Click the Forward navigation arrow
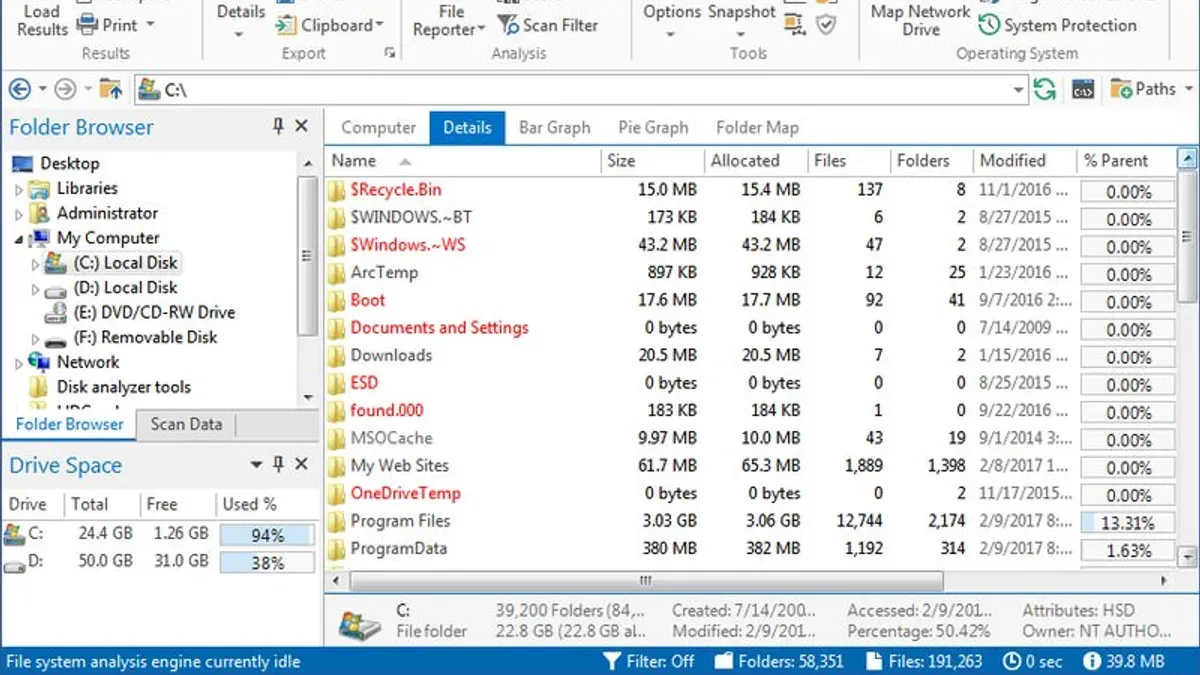 (64, 89)
